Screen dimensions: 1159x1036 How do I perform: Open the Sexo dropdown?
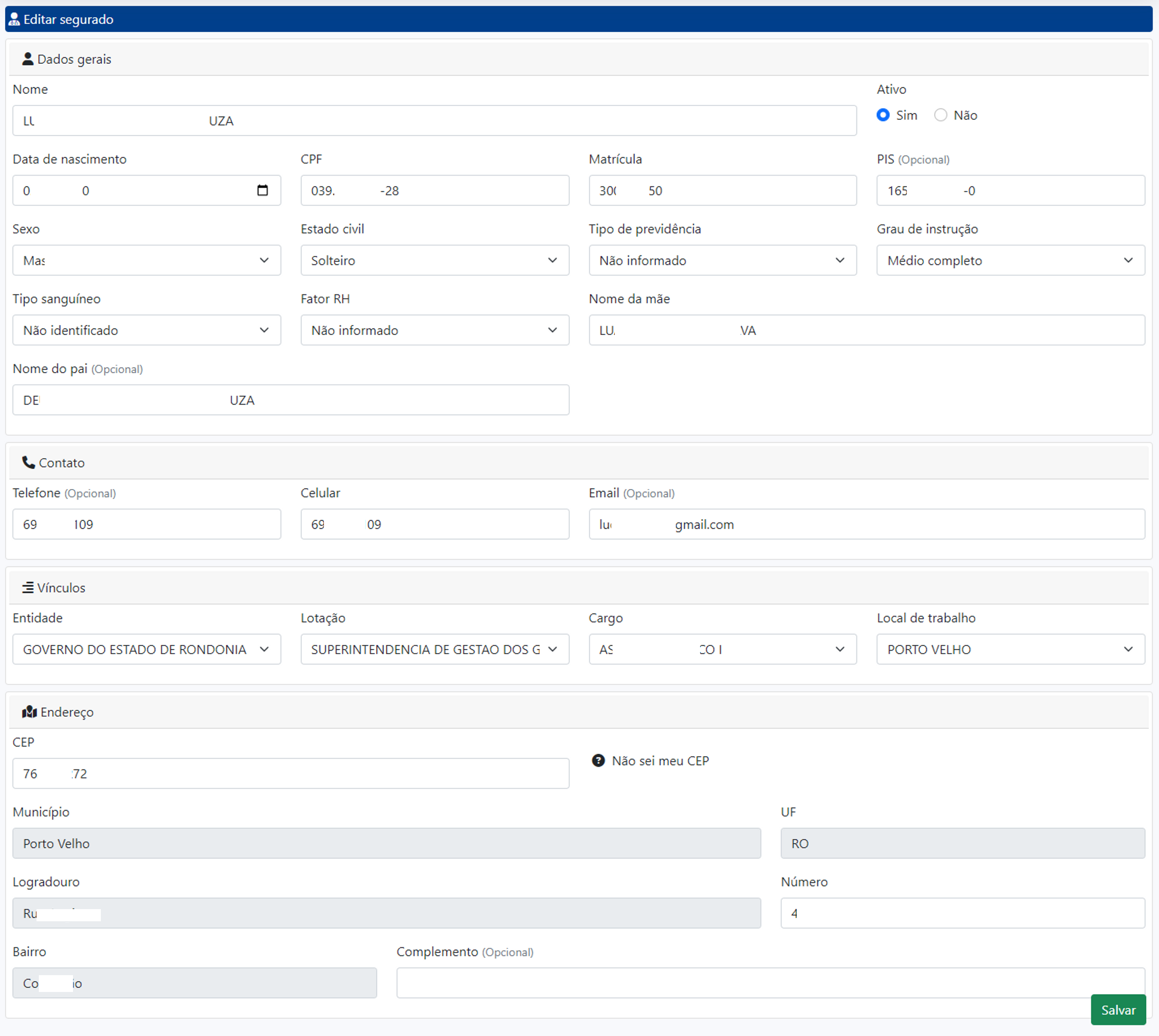point(147,260)
